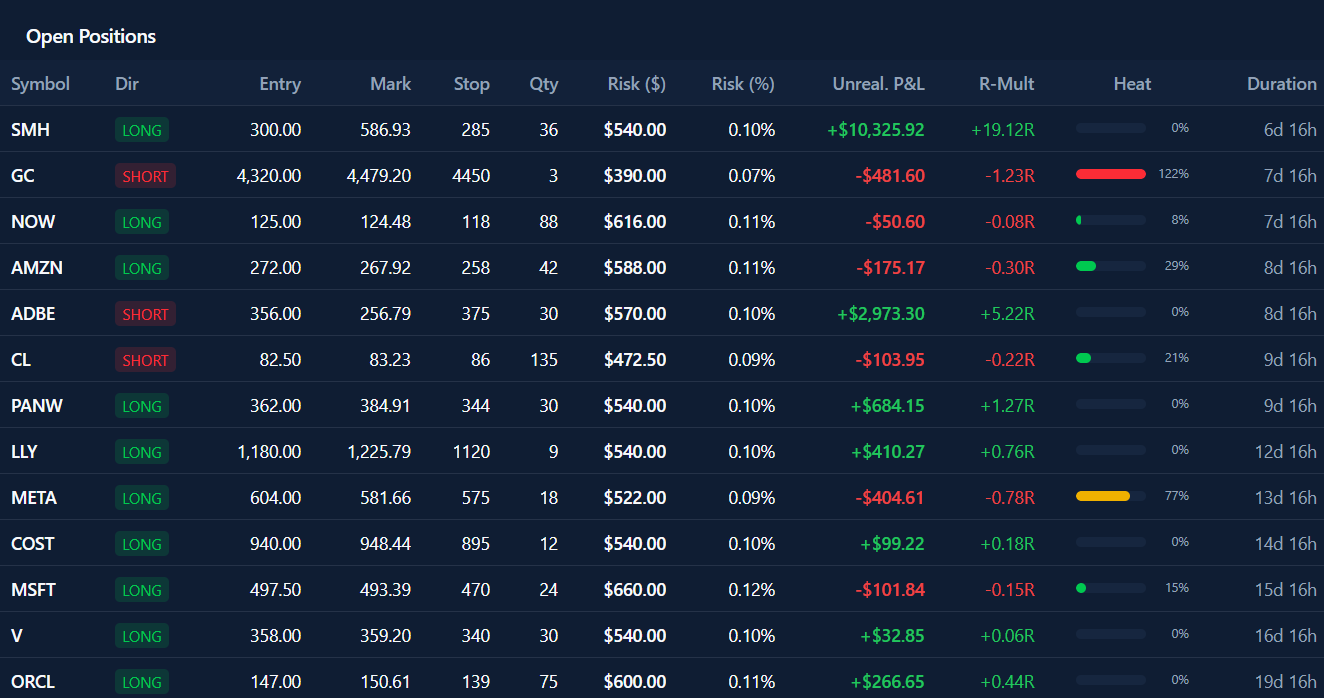Click the 6d 16h duration for SMH
Viewport: 1324px width, 698px height.
1290,130
